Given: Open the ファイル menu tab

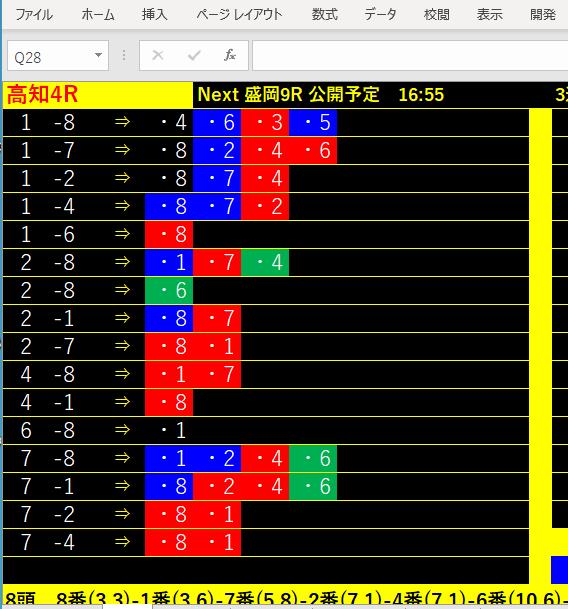Looking at the screenshot, I should pos(34,15).
